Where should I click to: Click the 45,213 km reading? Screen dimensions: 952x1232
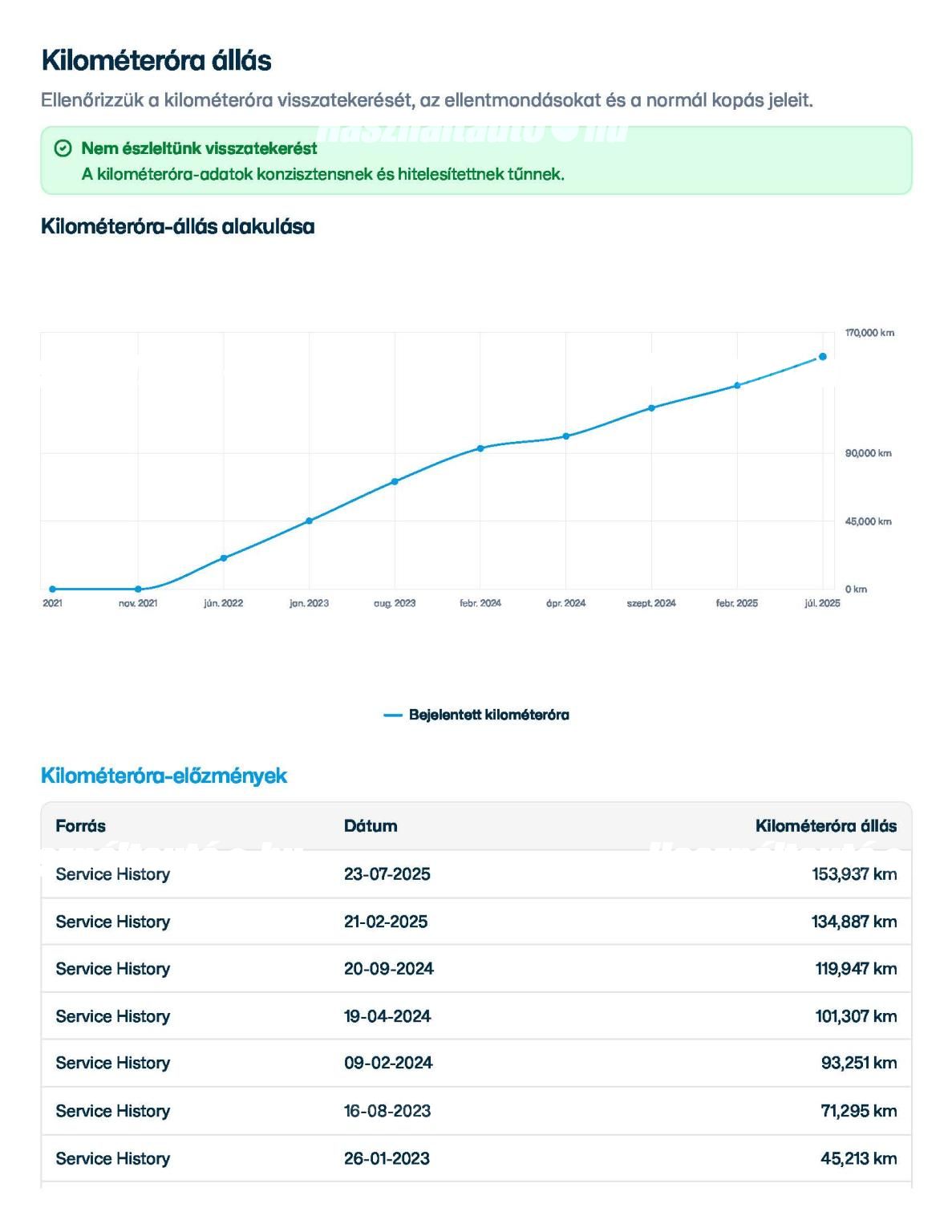pyautogui.click(x=859, y=1158)
